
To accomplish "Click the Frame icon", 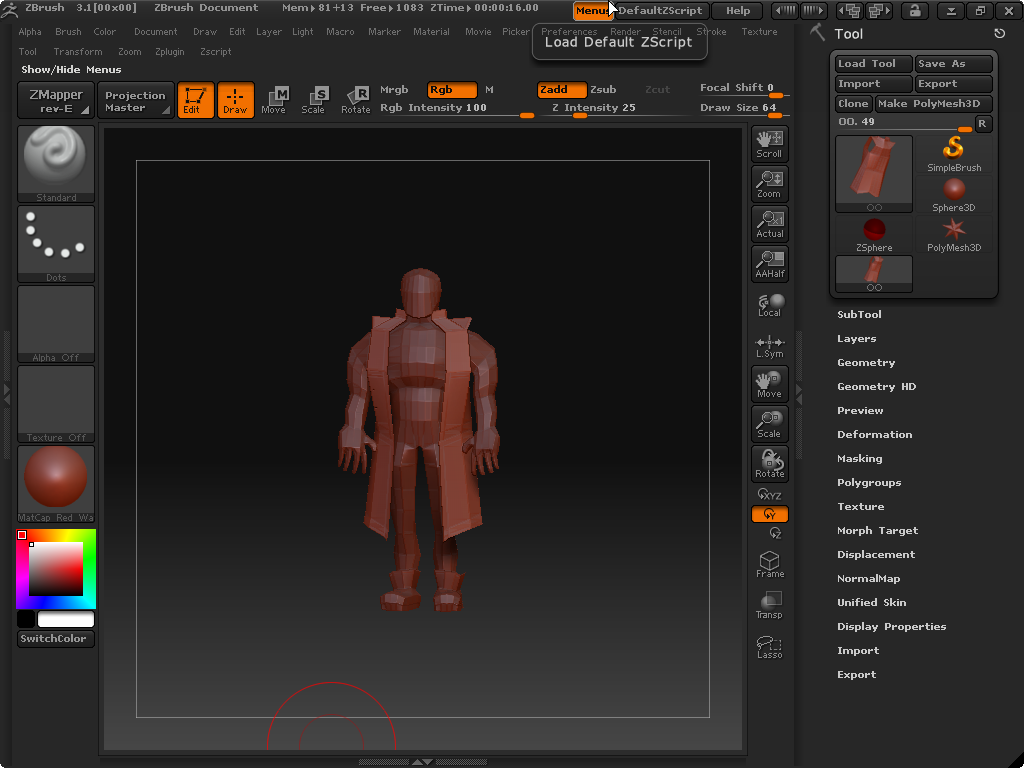I will [x=769, y=564].
